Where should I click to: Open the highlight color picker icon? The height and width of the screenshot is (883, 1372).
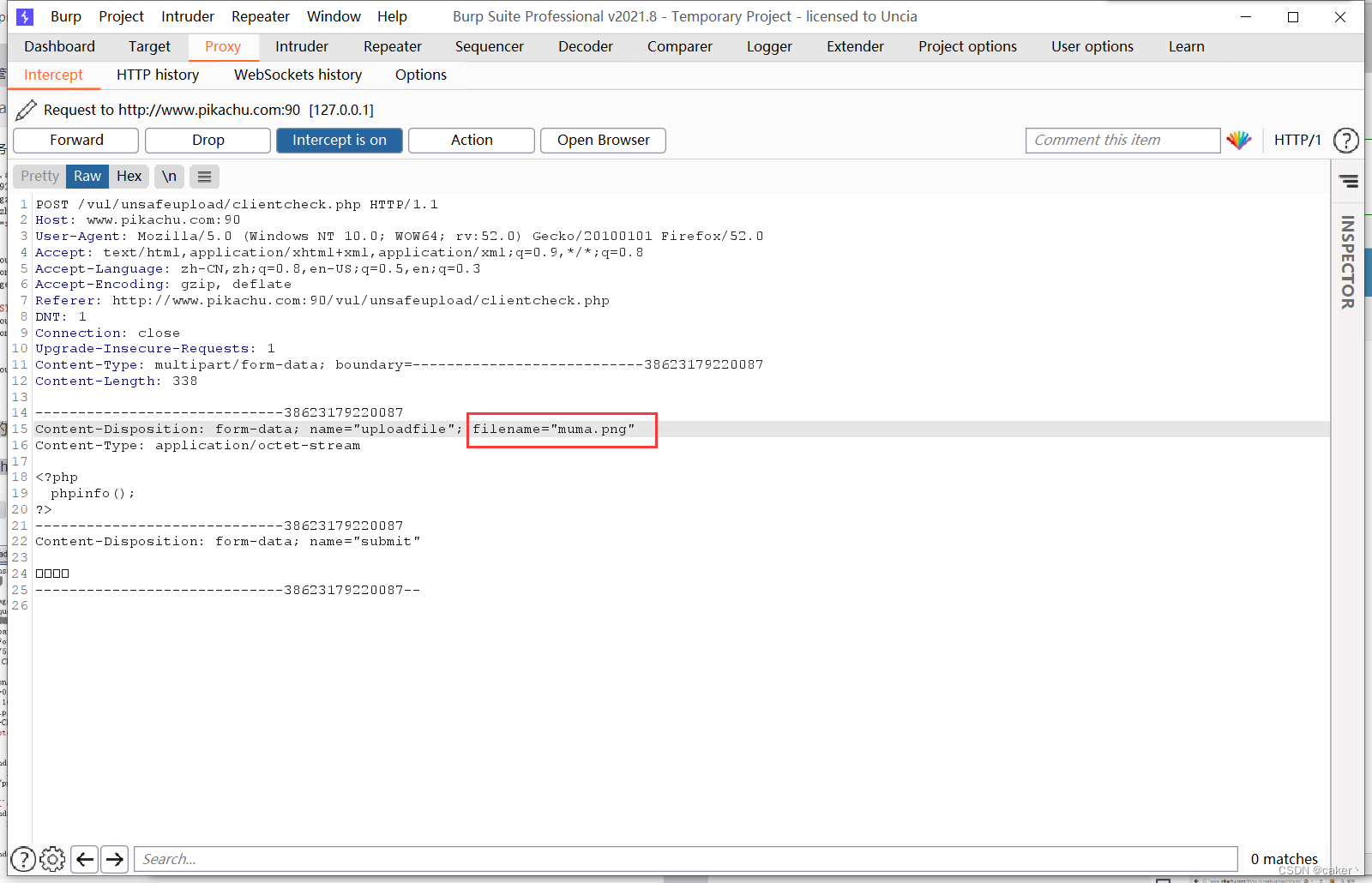tap(1238, 141)
